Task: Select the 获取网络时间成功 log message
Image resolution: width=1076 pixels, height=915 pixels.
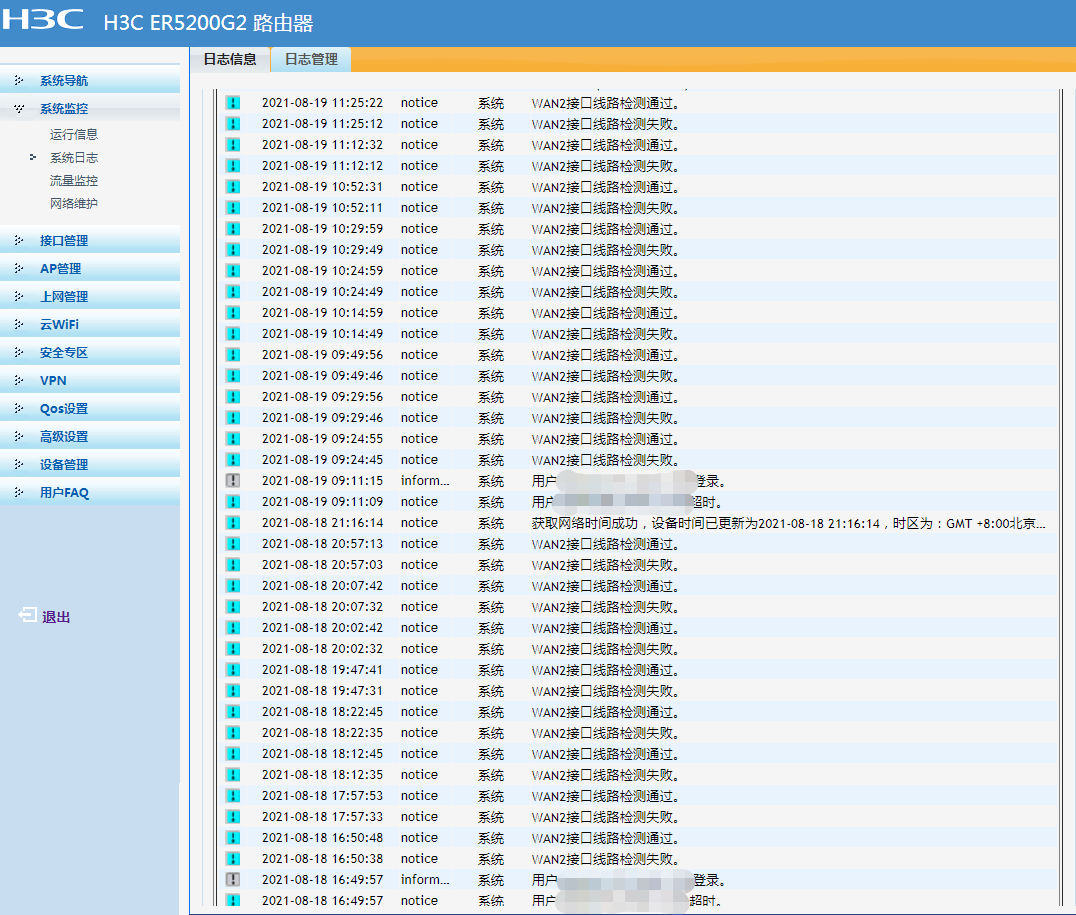Action: (x=788, y=523)
